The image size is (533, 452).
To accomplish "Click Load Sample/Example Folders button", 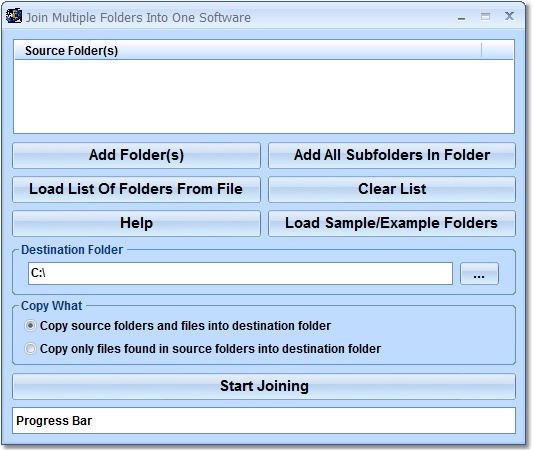I will pyautogui.click(x=392, y=223).
